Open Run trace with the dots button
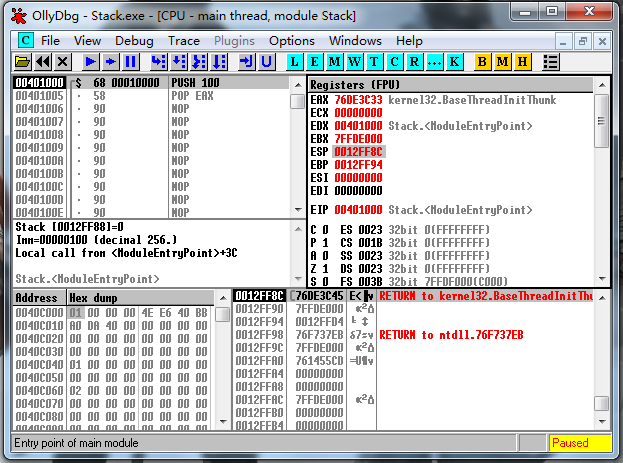Image resolution: width=623 pixels, height=463 pixels. click(435, 62)
